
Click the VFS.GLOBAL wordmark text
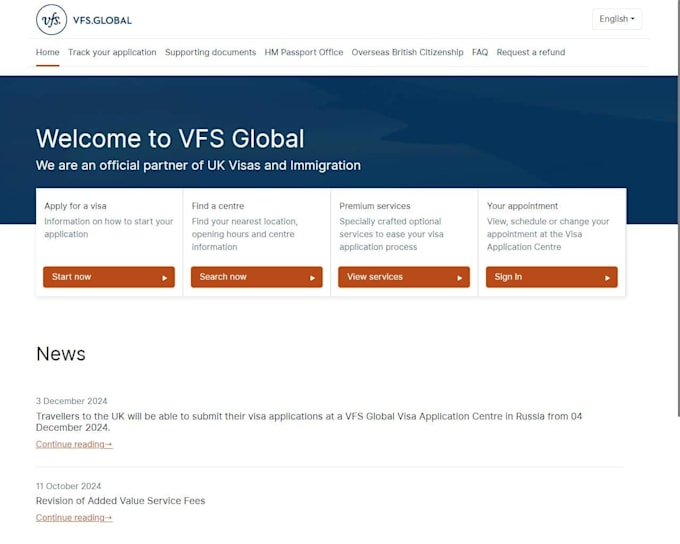102,20
